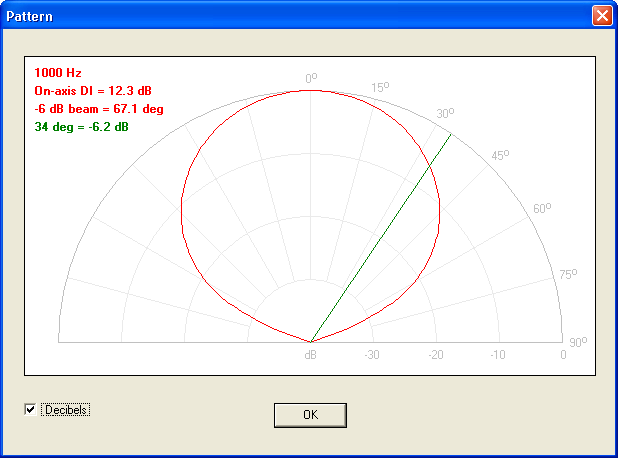
Task: Click the 60° angle label
Action: click(x=542, y=208)
